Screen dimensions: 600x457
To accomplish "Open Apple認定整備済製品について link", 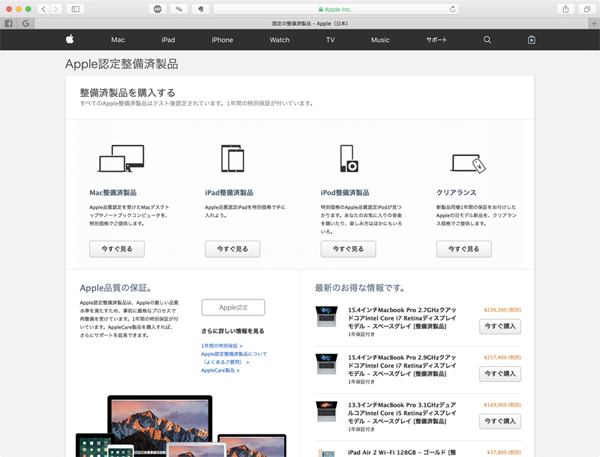I will coord(234,358).
